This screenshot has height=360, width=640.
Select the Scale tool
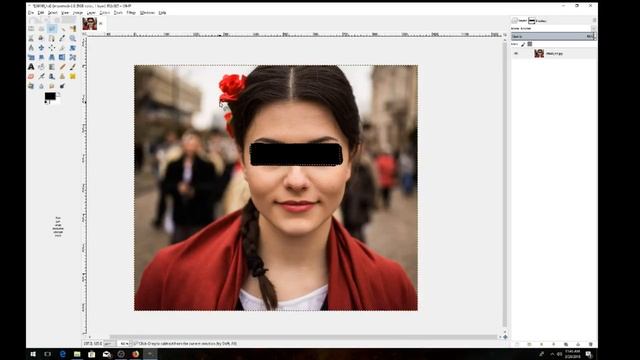31,57
